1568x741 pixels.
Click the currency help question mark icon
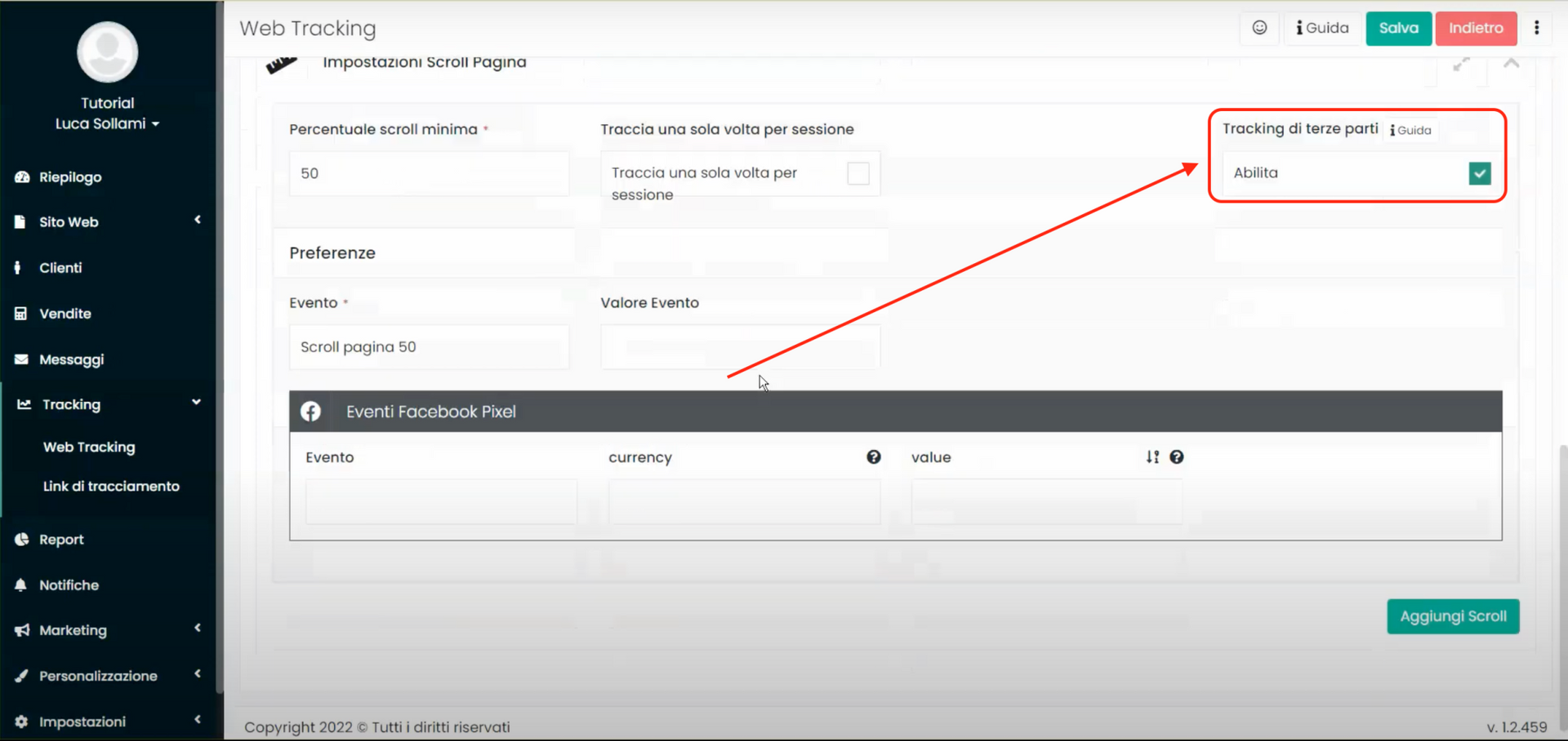[x=873, y=457]
